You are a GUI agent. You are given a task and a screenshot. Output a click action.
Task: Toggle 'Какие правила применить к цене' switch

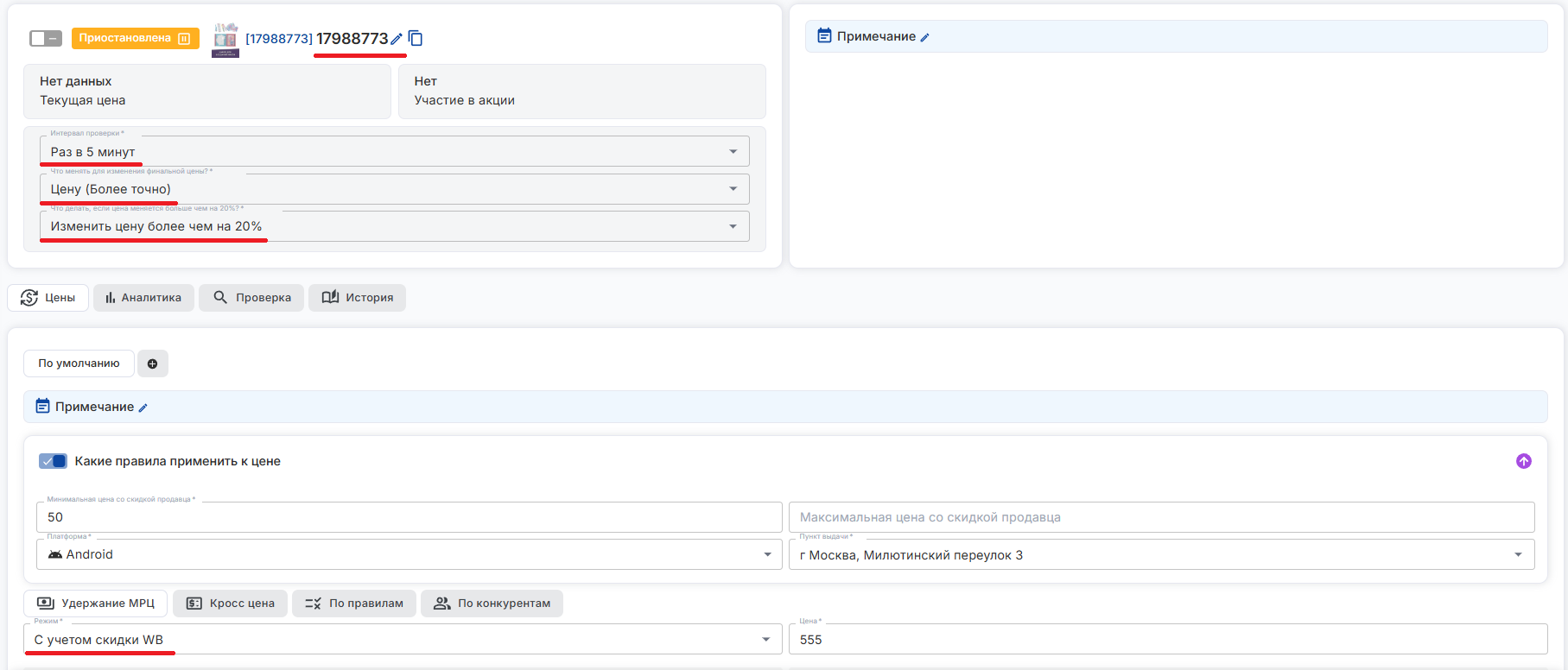[53, 461]
